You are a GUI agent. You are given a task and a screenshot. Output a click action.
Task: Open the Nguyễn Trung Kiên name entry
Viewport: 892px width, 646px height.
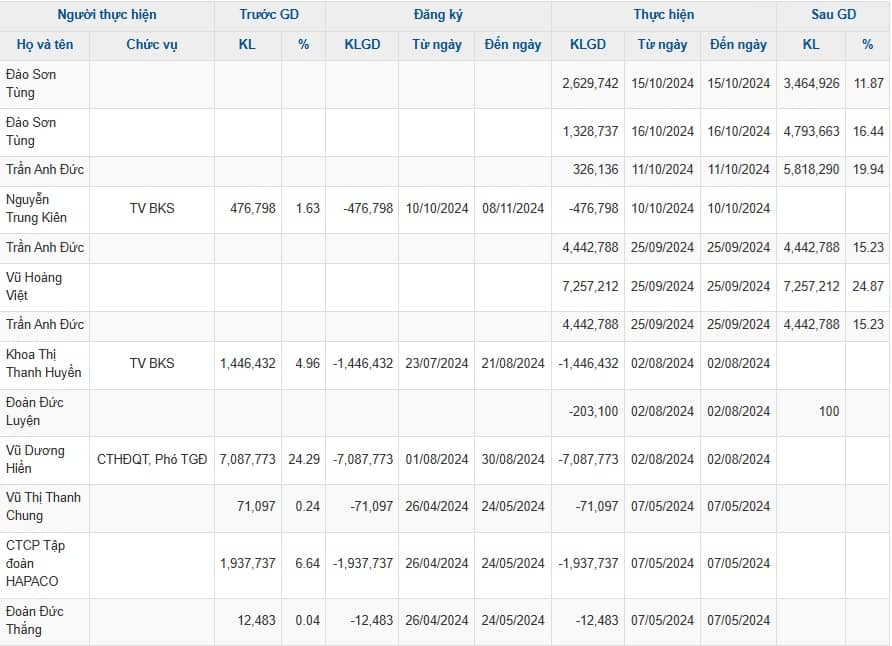point(28,209)
